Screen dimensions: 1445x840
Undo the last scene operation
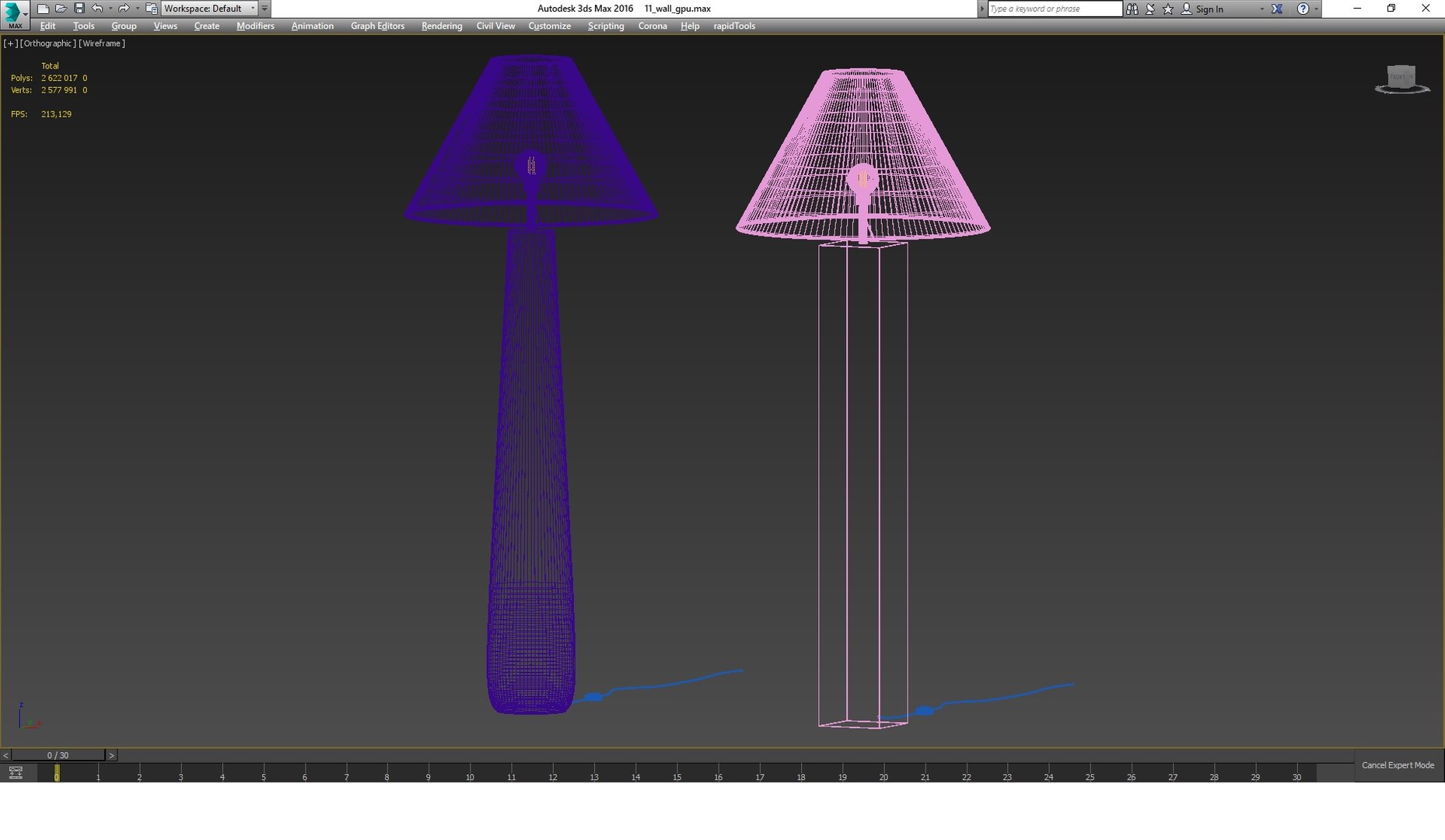[x=96, y=9]
